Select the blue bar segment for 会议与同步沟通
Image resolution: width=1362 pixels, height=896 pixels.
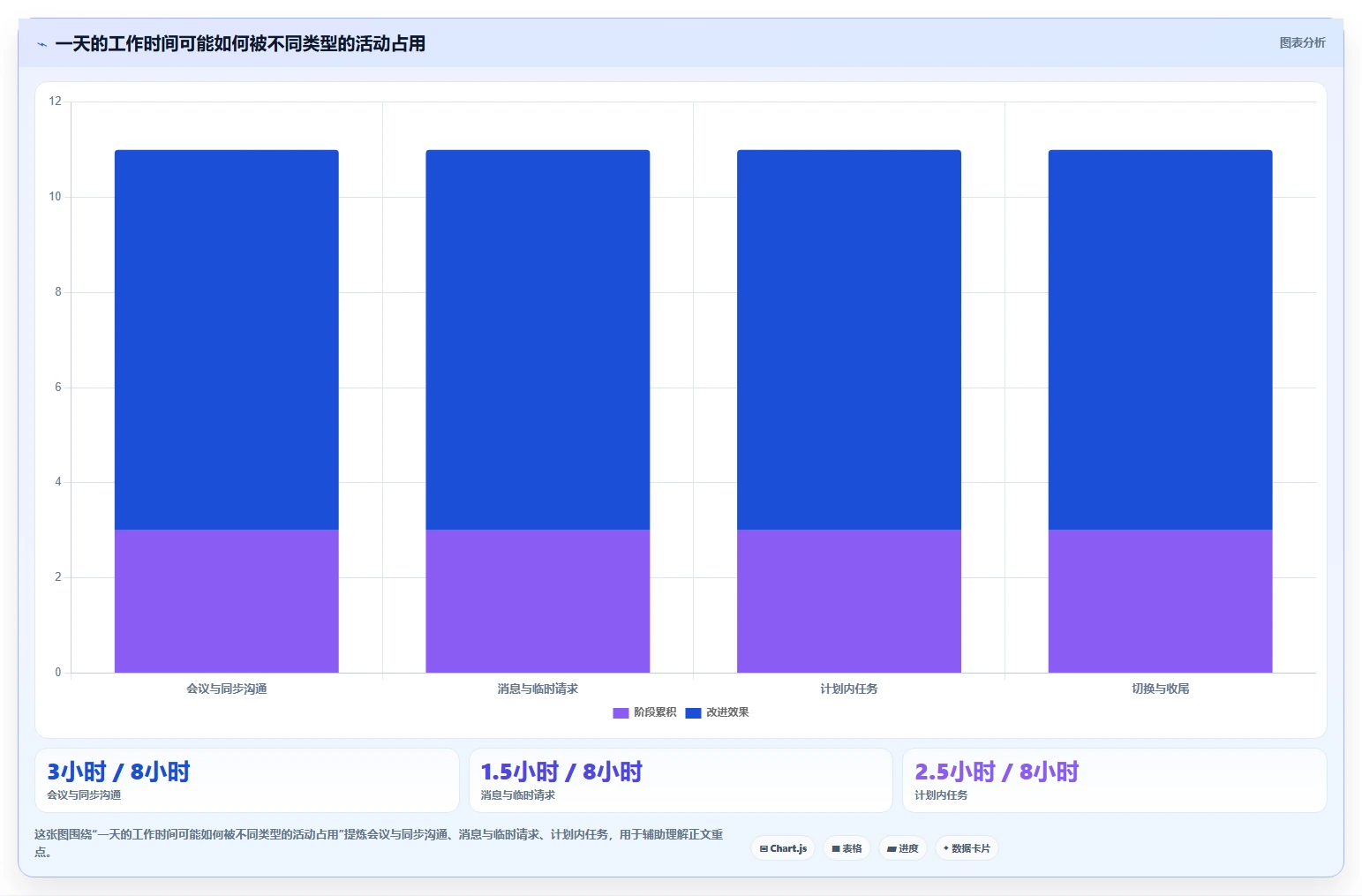point(227,340)
